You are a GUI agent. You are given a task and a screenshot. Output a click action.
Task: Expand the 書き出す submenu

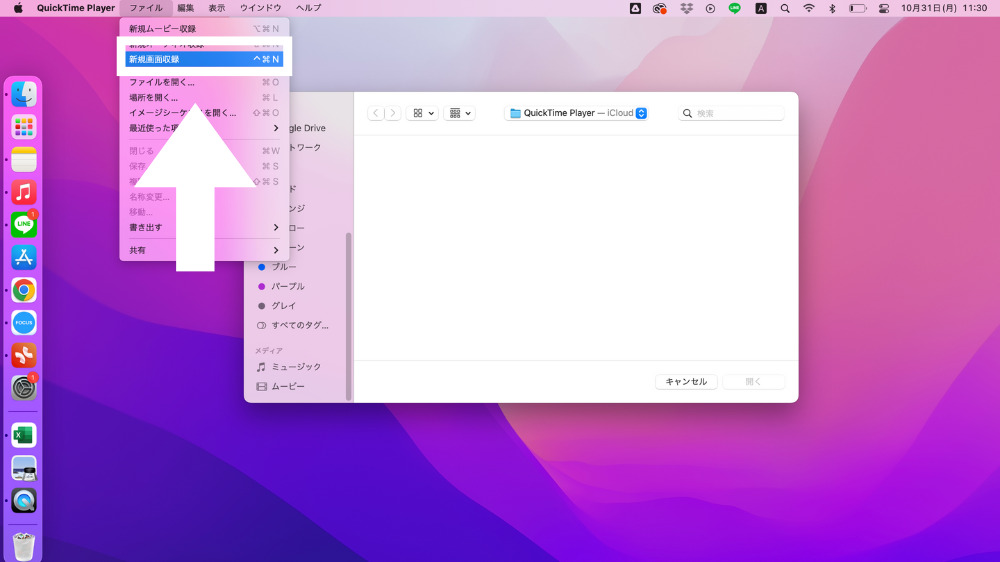204,227
